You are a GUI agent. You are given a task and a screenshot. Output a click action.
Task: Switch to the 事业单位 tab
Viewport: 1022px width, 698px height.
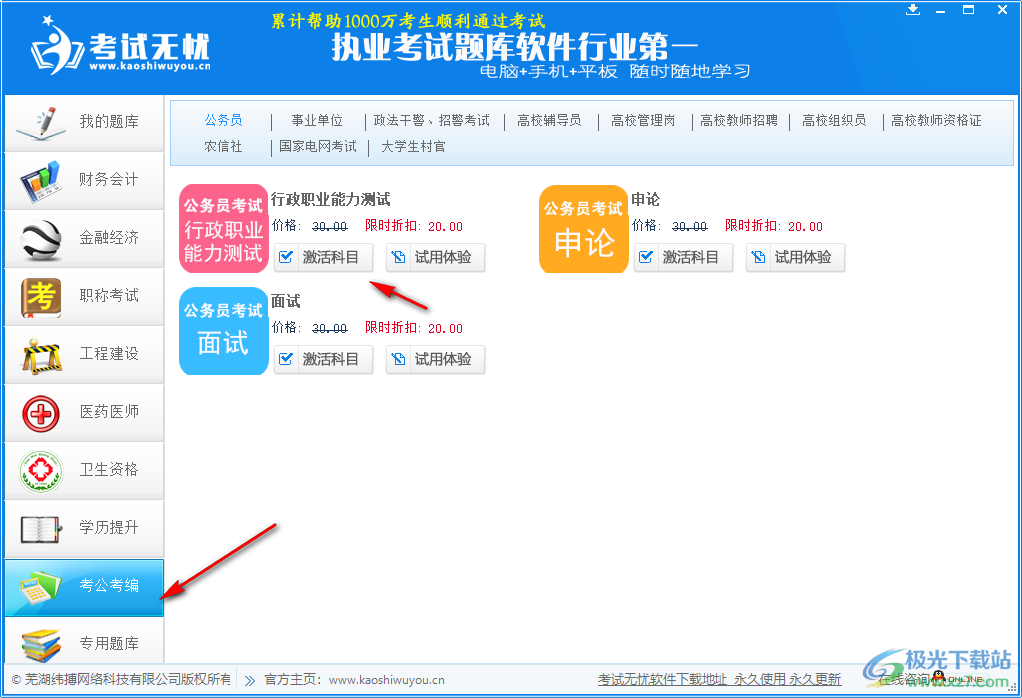(317, 120)
